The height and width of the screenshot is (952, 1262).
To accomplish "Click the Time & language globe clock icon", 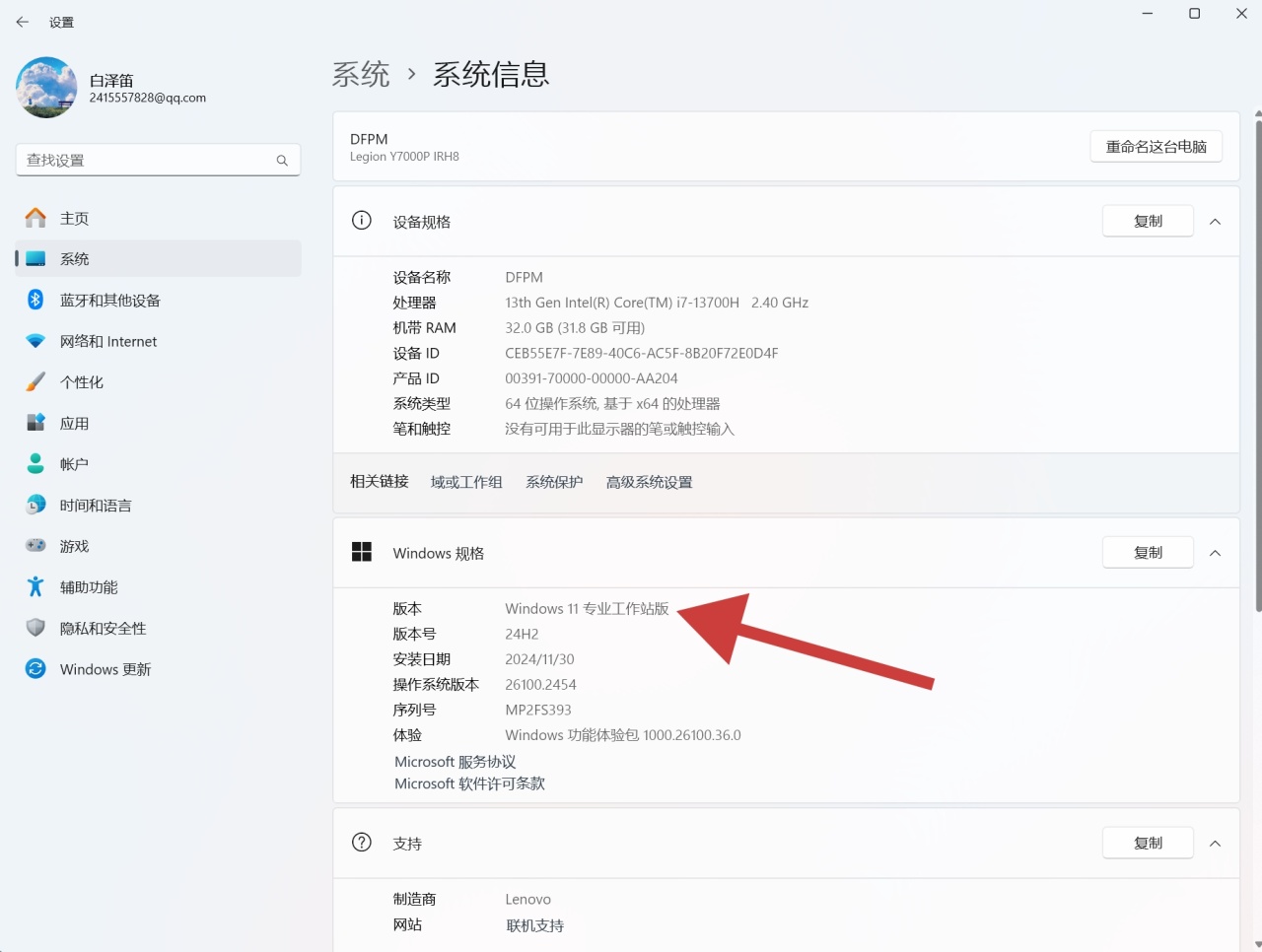I will 35,505.
